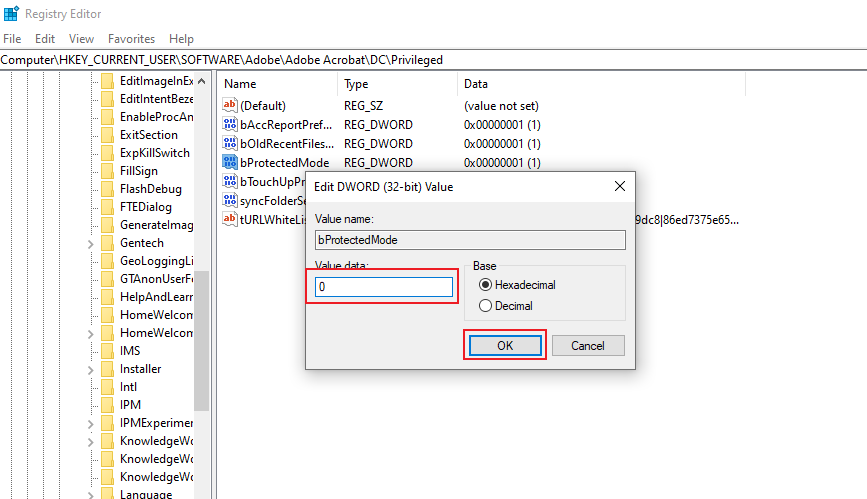This screenshot has height=499, width=867.
Task: Click bAccReportPref data 0x00000001 (1)
Action: click(502, 124)
